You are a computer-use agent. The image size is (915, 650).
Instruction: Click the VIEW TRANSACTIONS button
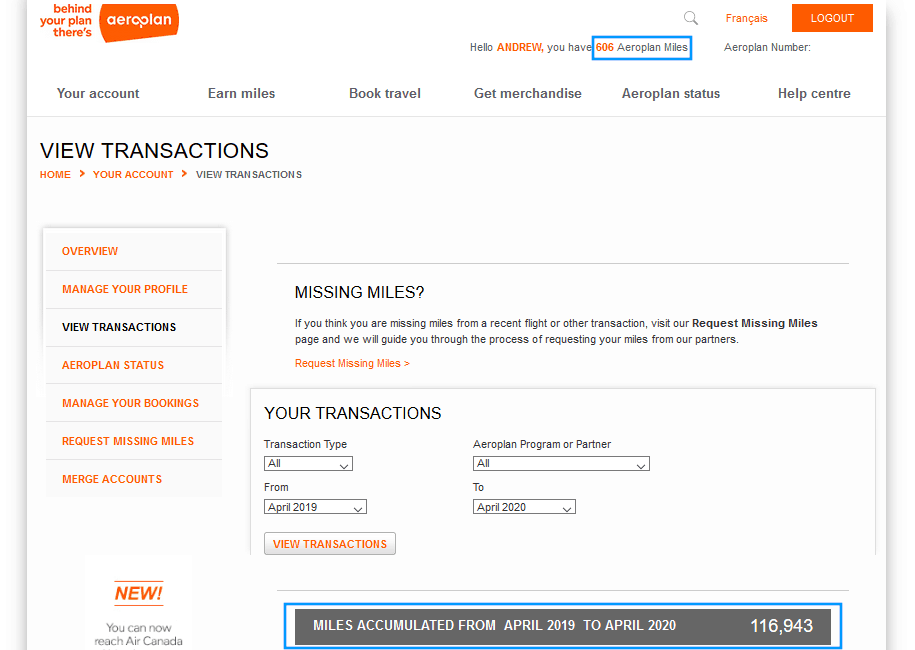tap(330, 544)
